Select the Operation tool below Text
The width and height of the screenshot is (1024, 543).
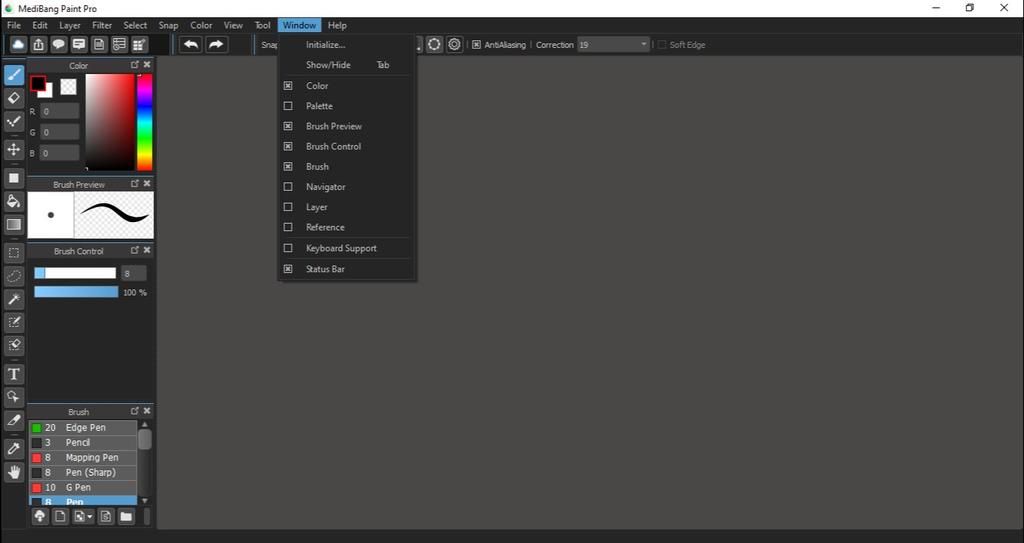click(x=14, y=397)
